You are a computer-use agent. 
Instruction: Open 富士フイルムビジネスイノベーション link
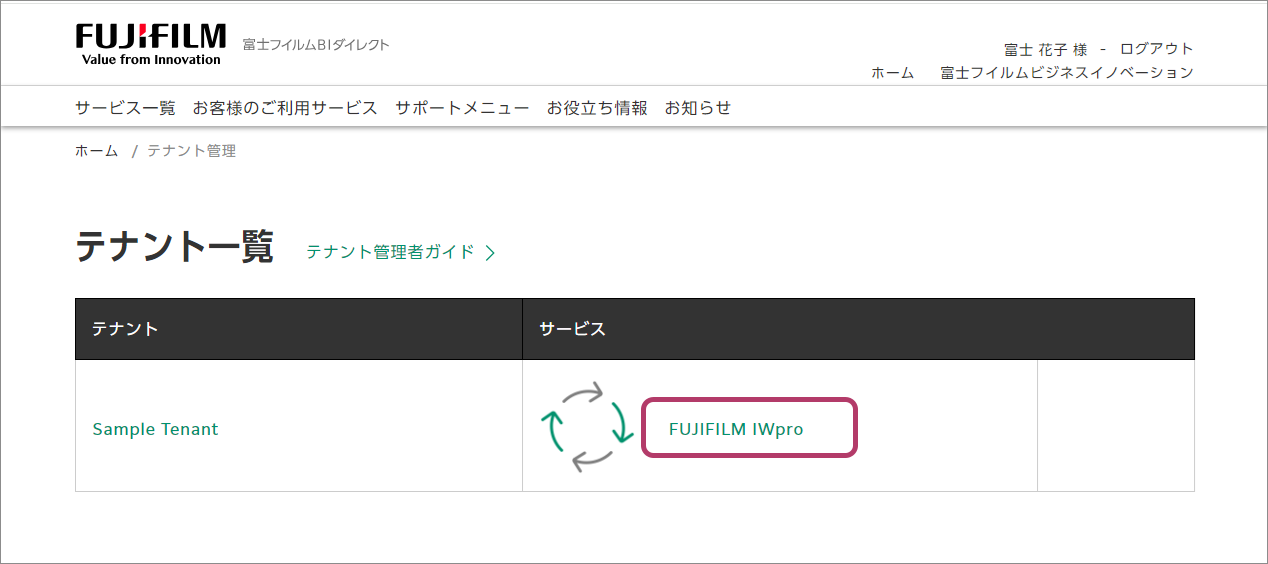(x=1067, y=73)
